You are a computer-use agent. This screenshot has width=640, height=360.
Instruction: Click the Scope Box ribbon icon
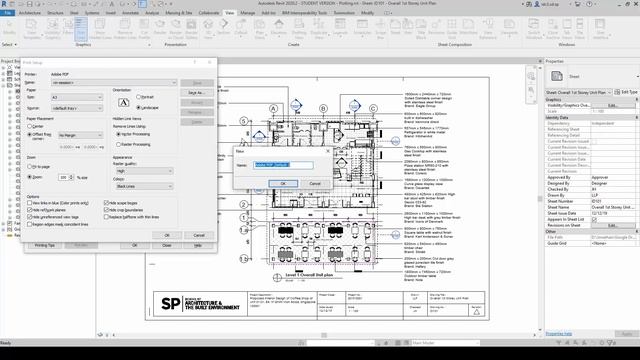tap(380, 29)
